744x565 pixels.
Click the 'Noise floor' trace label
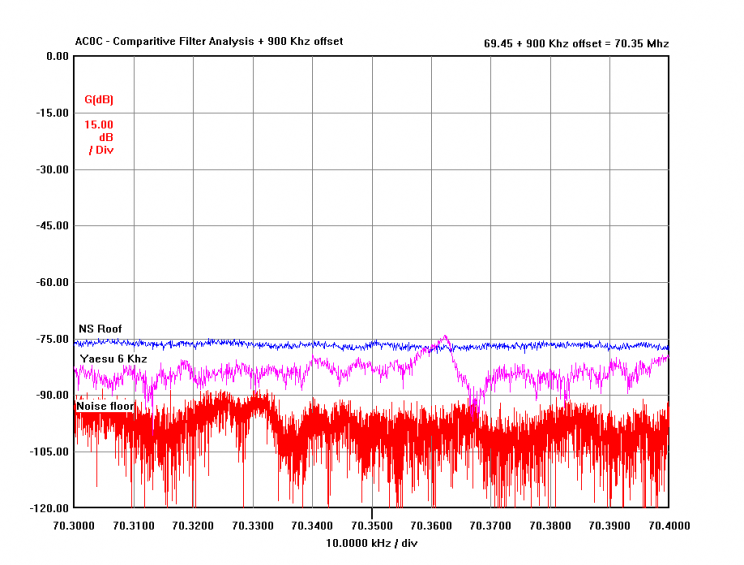pos(105,406)
